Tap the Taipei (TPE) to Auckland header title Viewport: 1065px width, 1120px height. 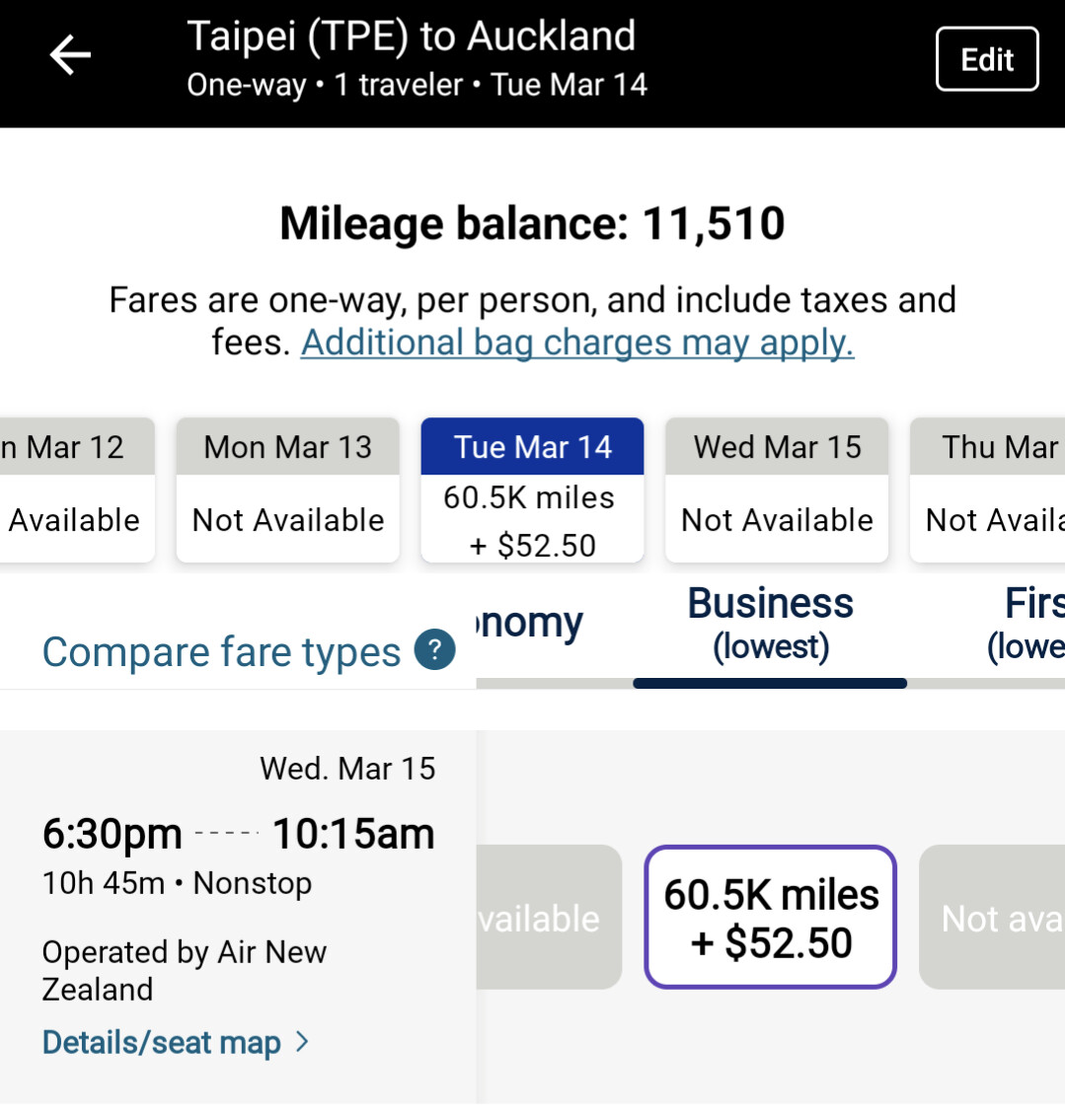(x=411, y=36)
